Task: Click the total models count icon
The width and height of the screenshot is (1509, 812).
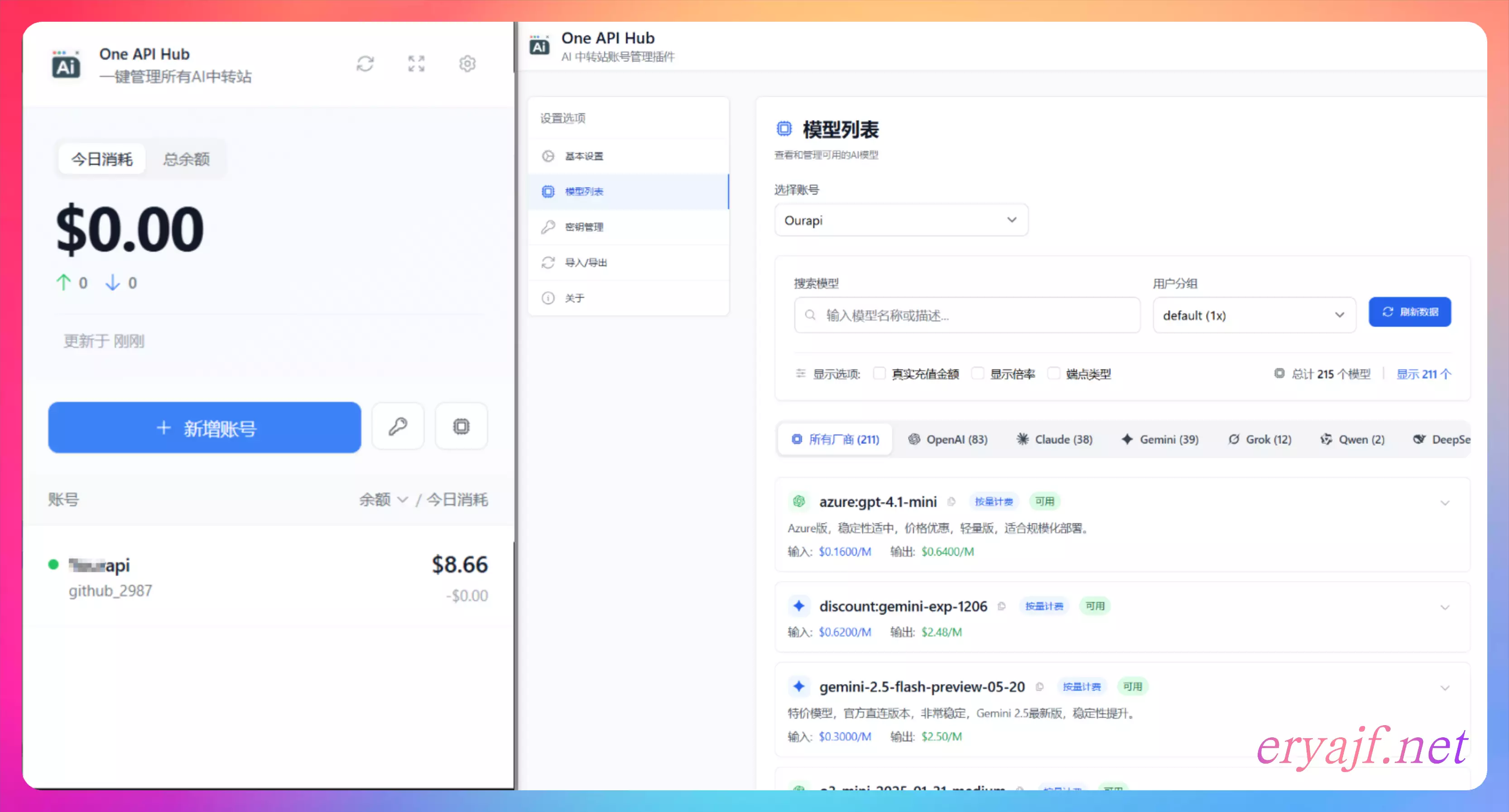Action: point(1279,373)
